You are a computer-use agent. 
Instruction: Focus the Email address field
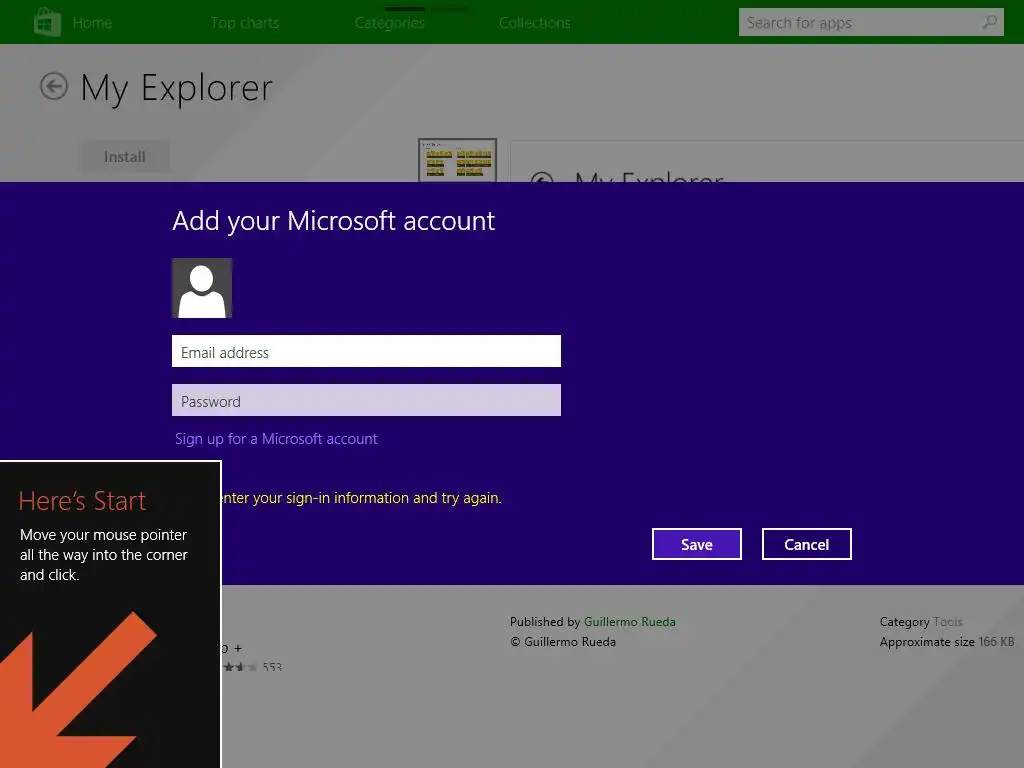tap(366, 351)
